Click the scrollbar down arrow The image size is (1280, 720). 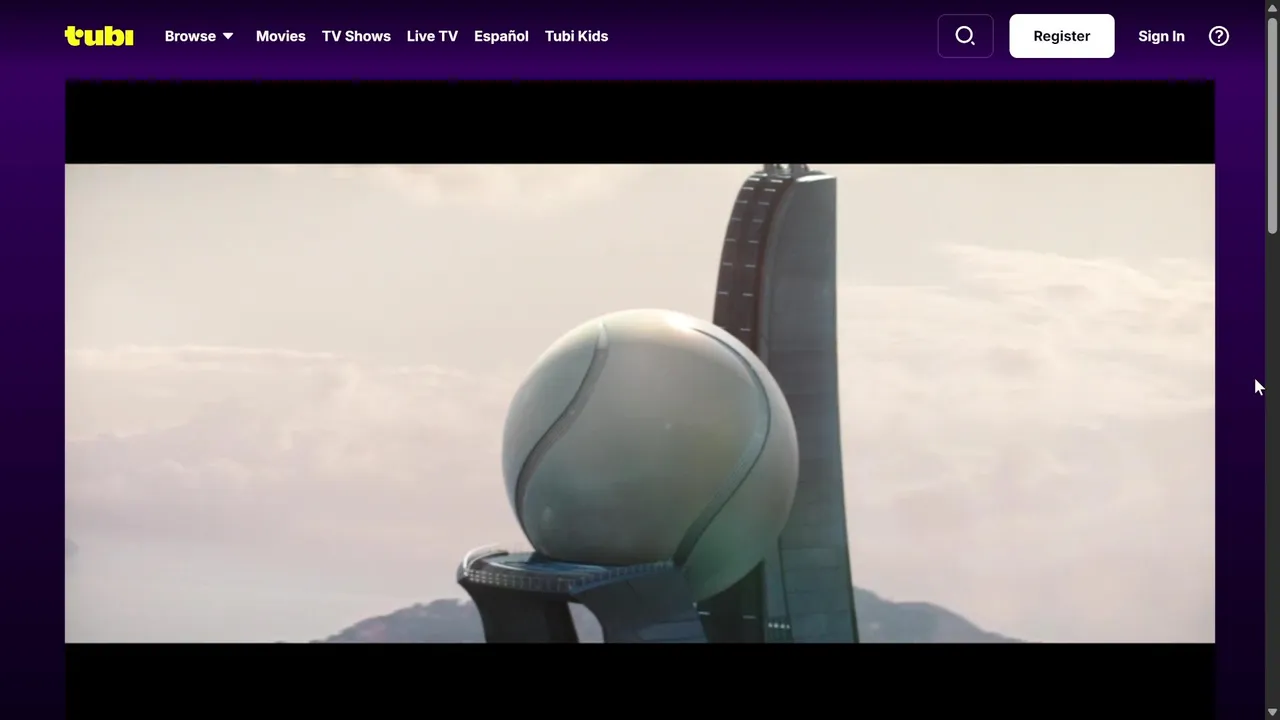[1272, 712]
